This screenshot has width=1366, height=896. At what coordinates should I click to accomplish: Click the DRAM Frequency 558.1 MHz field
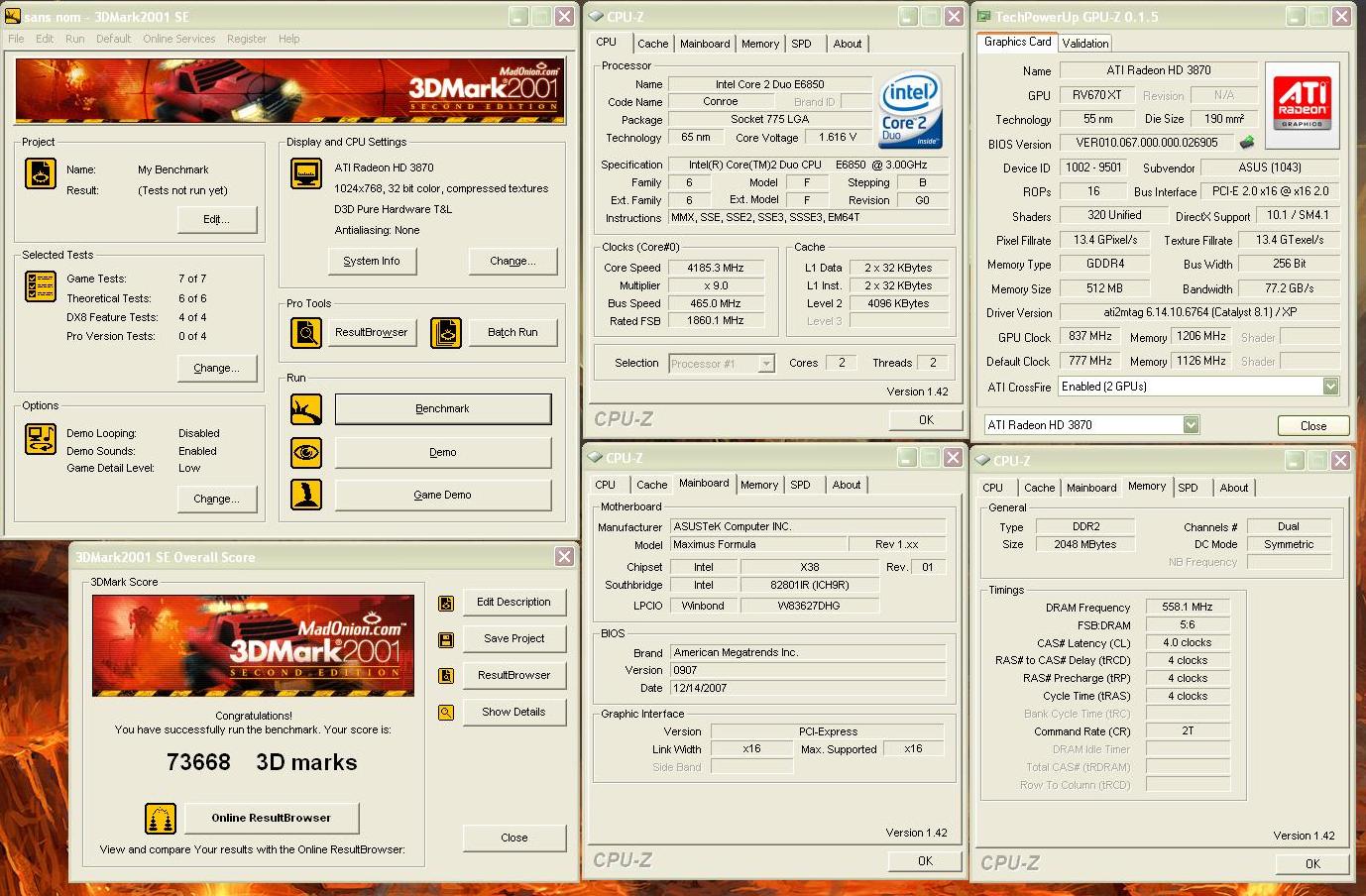pyautogui.click(x=1188, y=607)
